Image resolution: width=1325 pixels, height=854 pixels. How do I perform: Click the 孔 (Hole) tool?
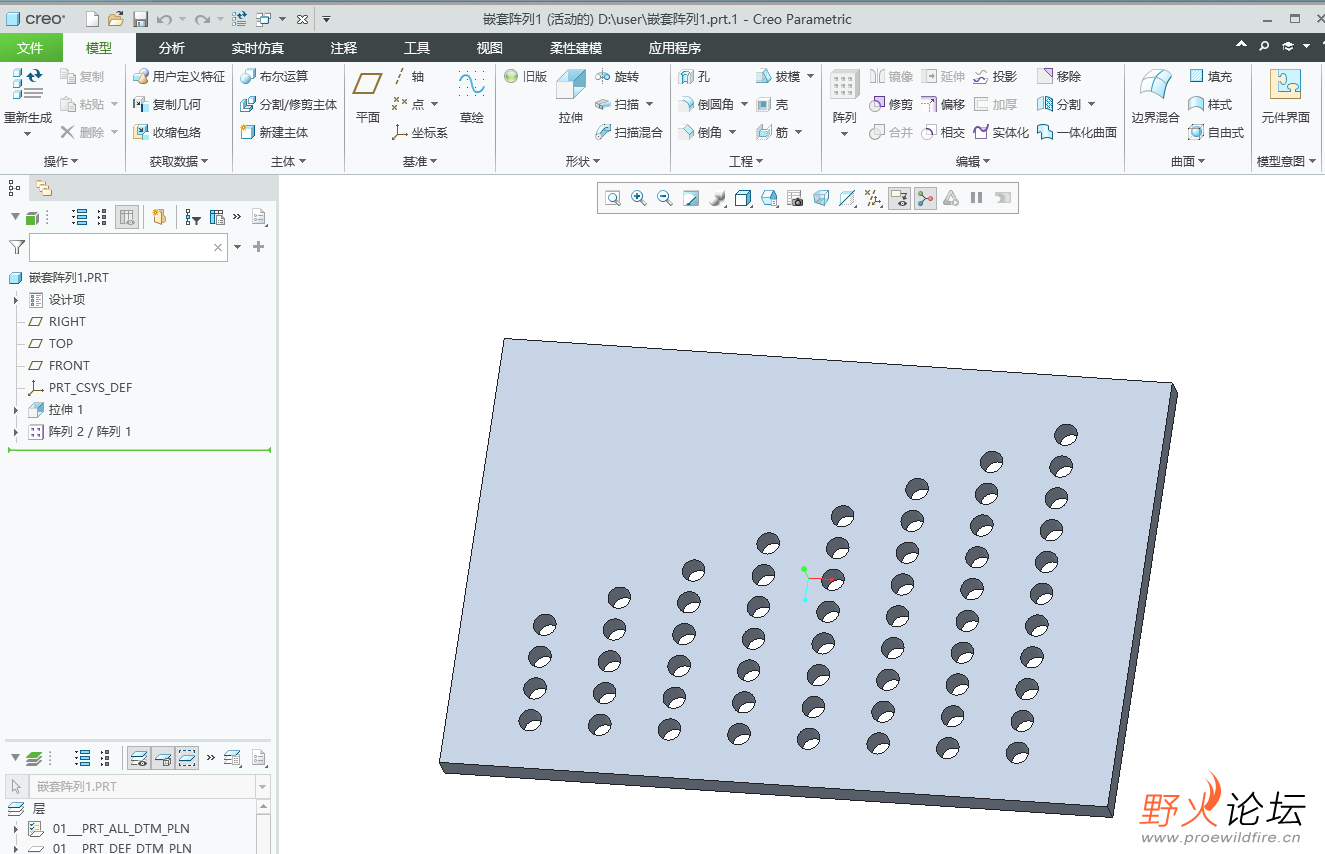(x=694, y=76)
